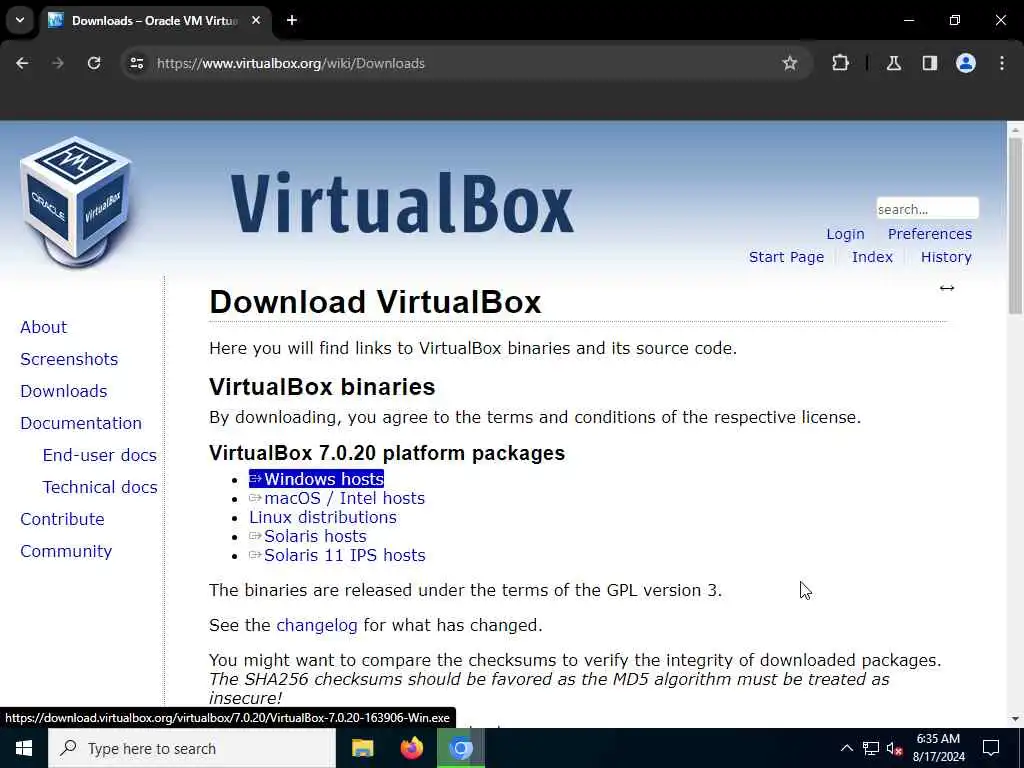Open File Explorer from the taskbar

click(x=362, y=748)
